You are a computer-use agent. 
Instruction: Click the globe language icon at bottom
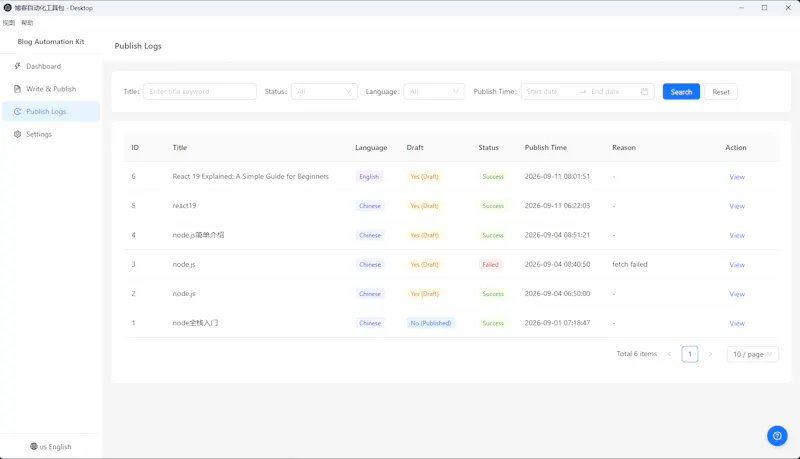tap(34, 446)
